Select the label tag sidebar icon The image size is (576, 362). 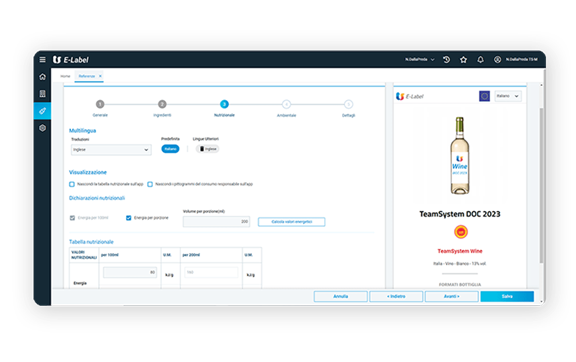(x=43, y=111)
